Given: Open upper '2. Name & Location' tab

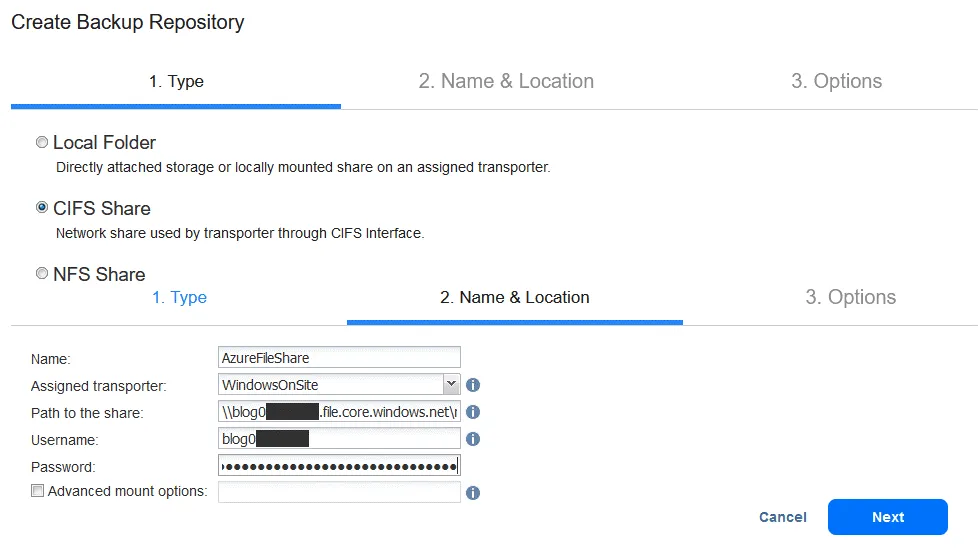Looking at the screenshot, I should (506, 82).
